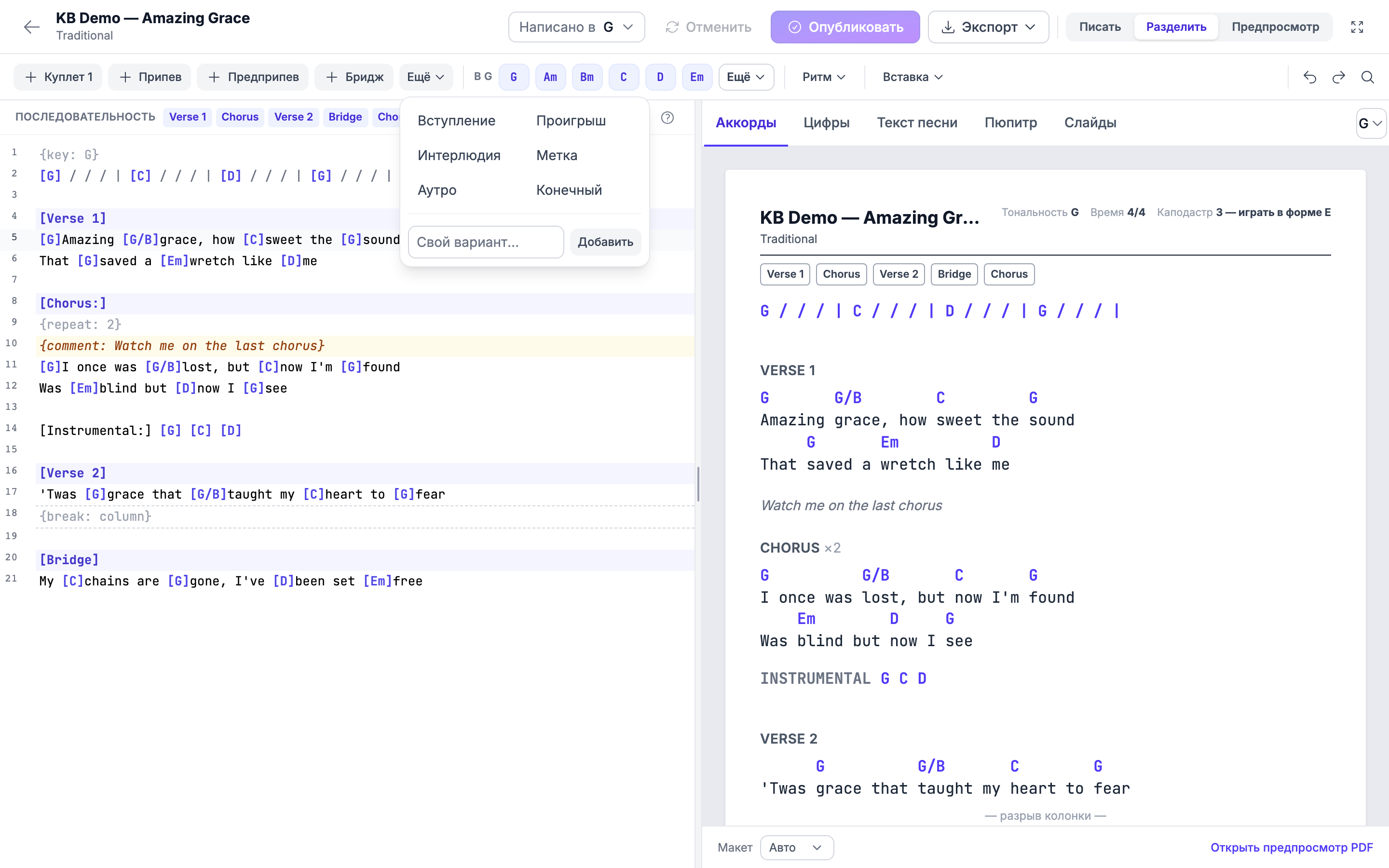This screenshot has height=868, width=1389.
Task: Open the Открыть предпросмотр PDF link
Action: (x=1292, y=847)
